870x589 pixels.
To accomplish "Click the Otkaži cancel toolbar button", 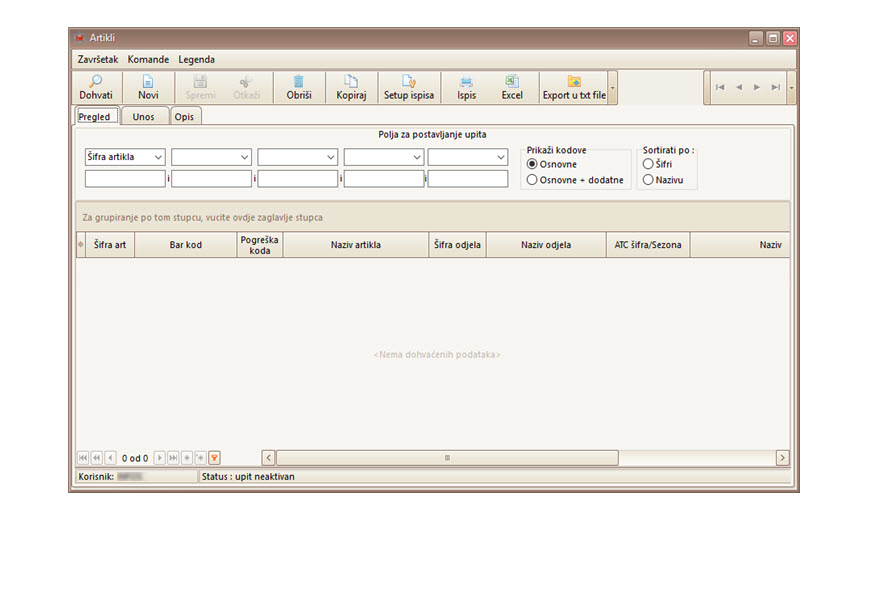I will (x=246, y=88).
